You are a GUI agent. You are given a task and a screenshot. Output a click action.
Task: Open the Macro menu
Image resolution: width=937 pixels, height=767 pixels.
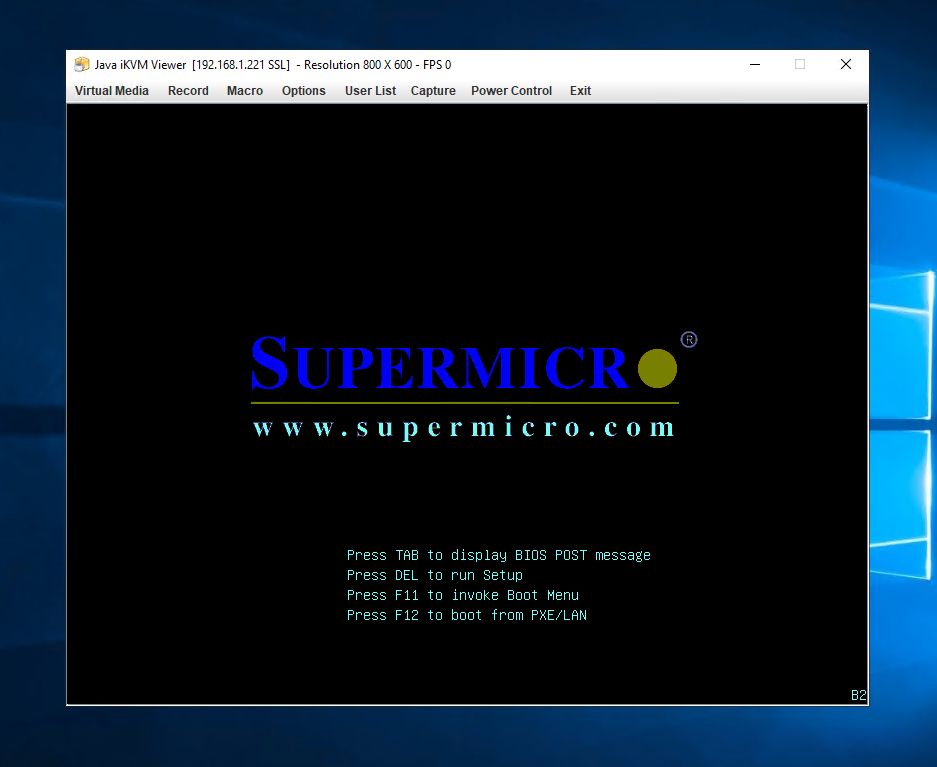click(245, 91)
